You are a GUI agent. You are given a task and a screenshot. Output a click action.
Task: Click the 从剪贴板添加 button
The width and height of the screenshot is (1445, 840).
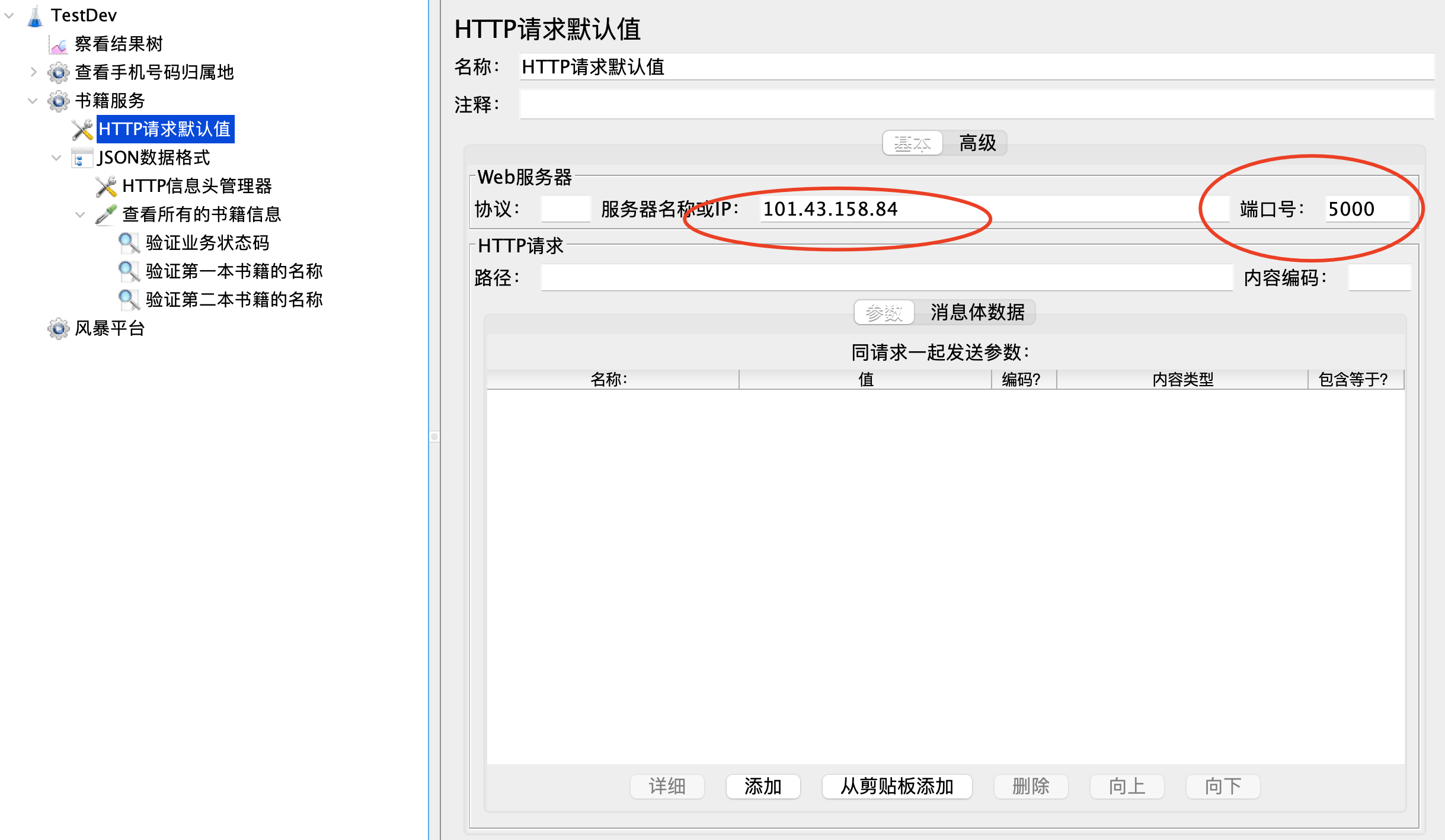[896, 787]
